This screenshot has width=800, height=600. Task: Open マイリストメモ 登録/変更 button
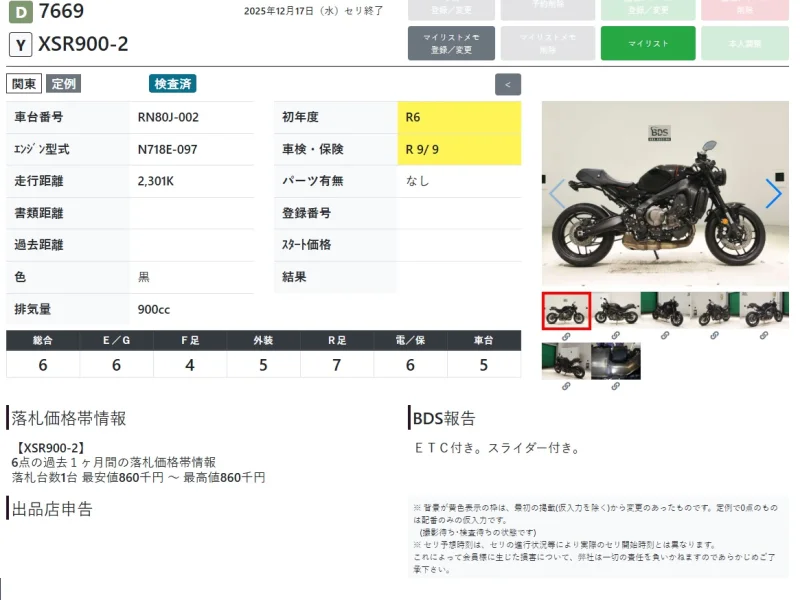(451, 43)
